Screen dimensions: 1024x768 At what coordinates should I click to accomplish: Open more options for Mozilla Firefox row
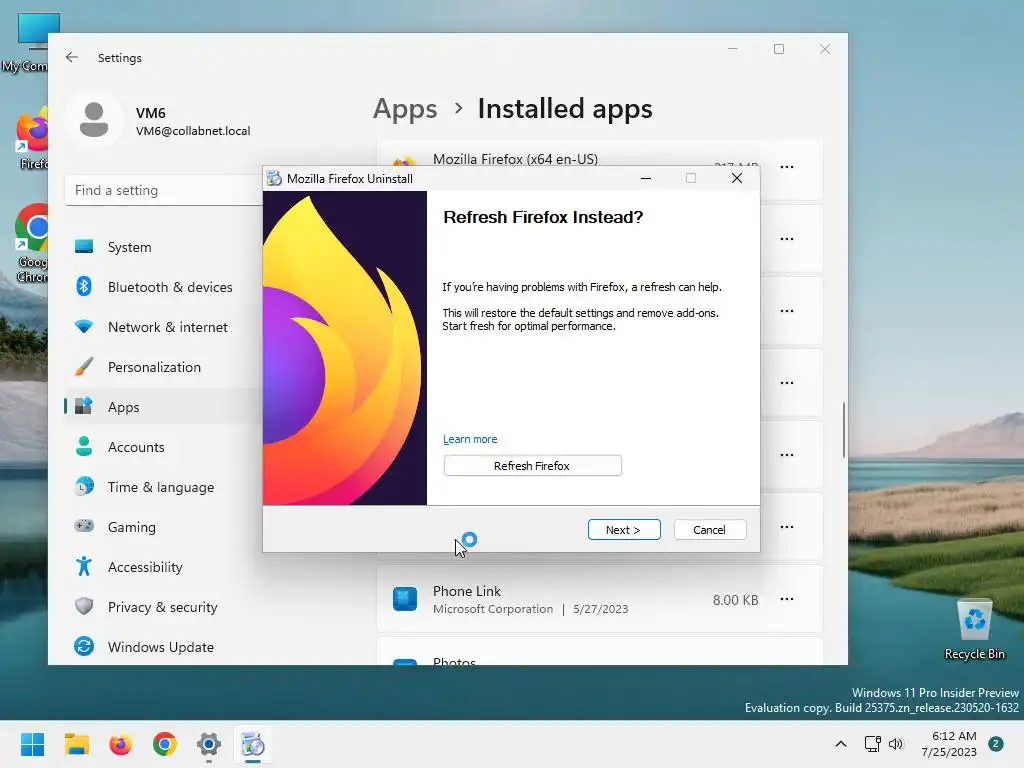tap(787, 167)
